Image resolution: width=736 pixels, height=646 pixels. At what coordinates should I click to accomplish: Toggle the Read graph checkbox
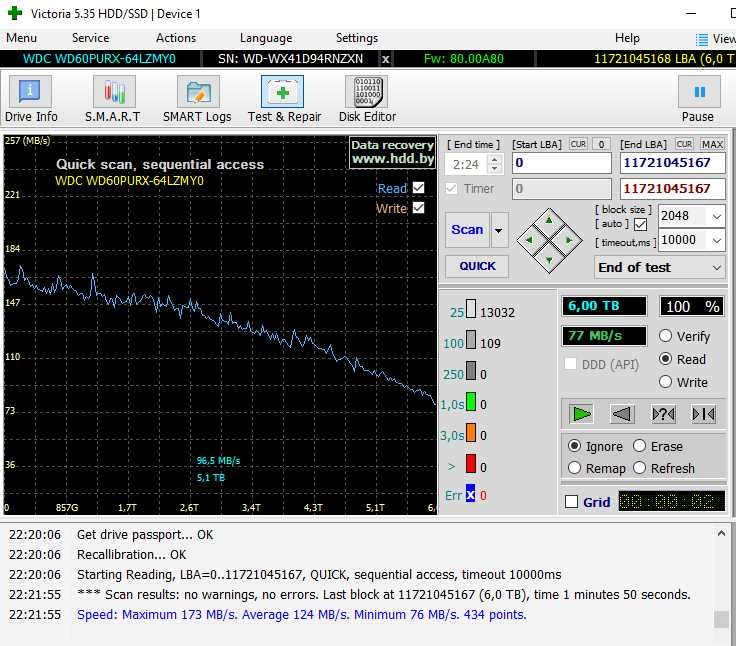coord(418,188)
